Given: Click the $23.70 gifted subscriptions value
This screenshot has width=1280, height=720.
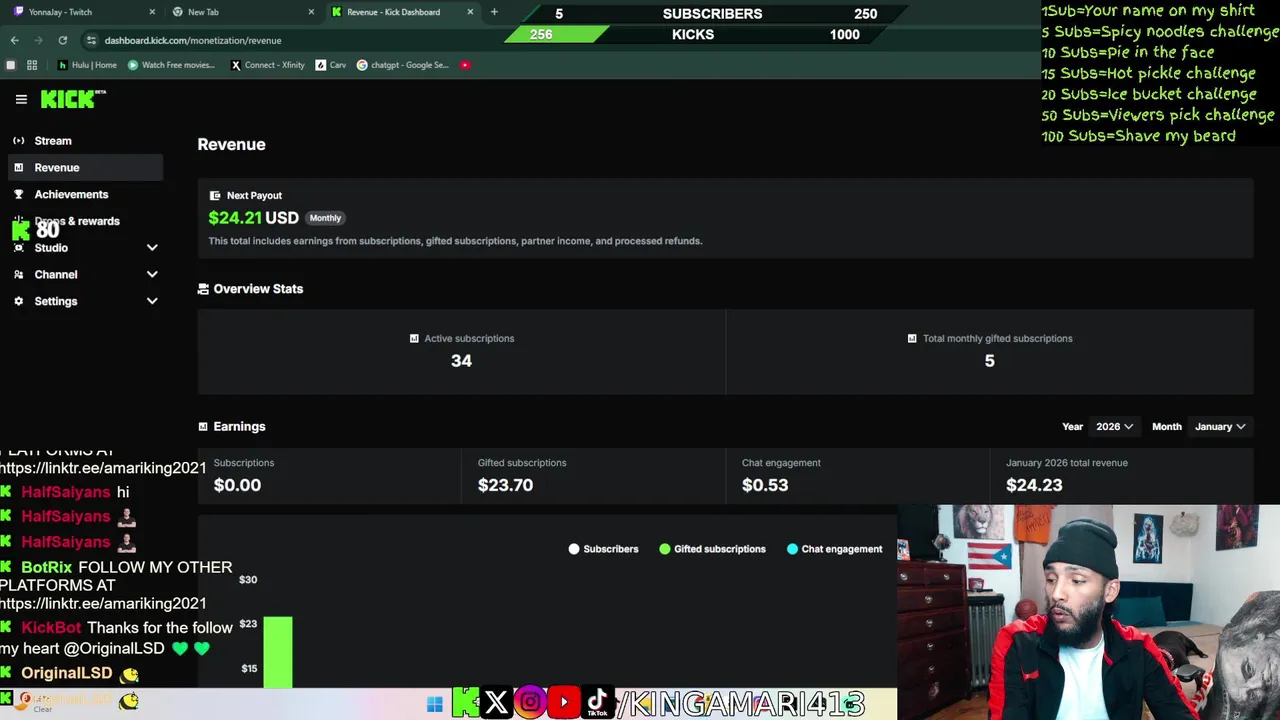Looking at the screenshot, I should pyautogui.click(x=505, y=485).
